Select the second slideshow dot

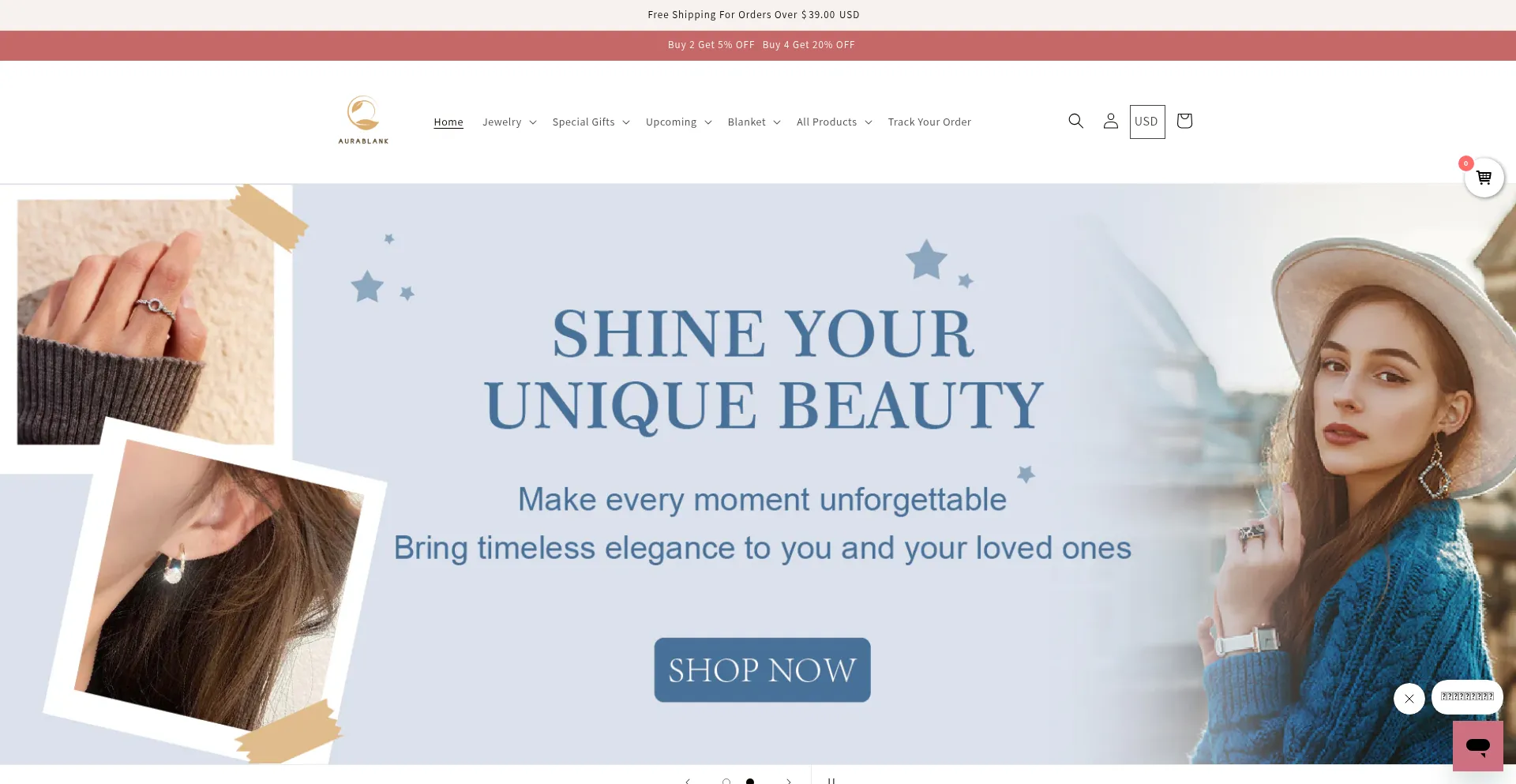point(749,782)
